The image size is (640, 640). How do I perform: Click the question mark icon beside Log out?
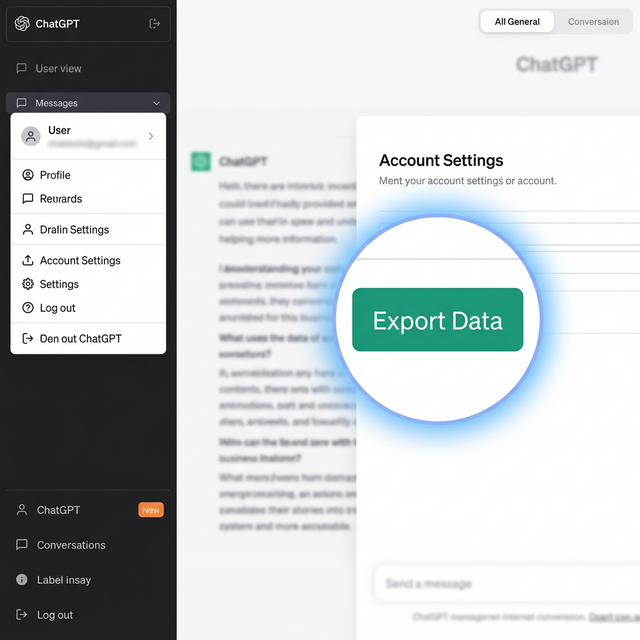[28, 307]
